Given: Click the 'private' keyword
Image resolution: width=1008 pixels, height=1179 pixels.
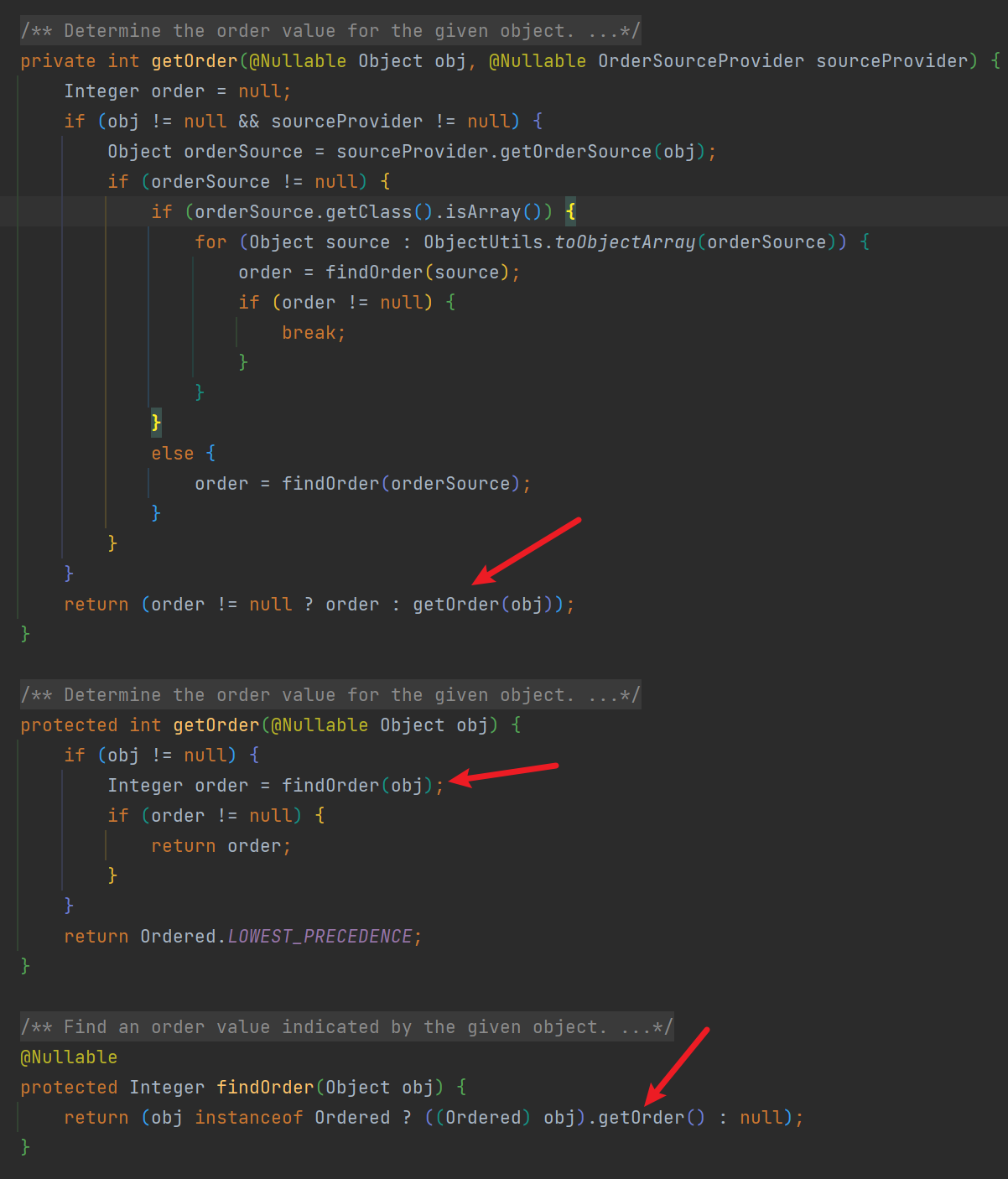Looking at the screenshot, I should pyautogui.click(x=58, y=61).
